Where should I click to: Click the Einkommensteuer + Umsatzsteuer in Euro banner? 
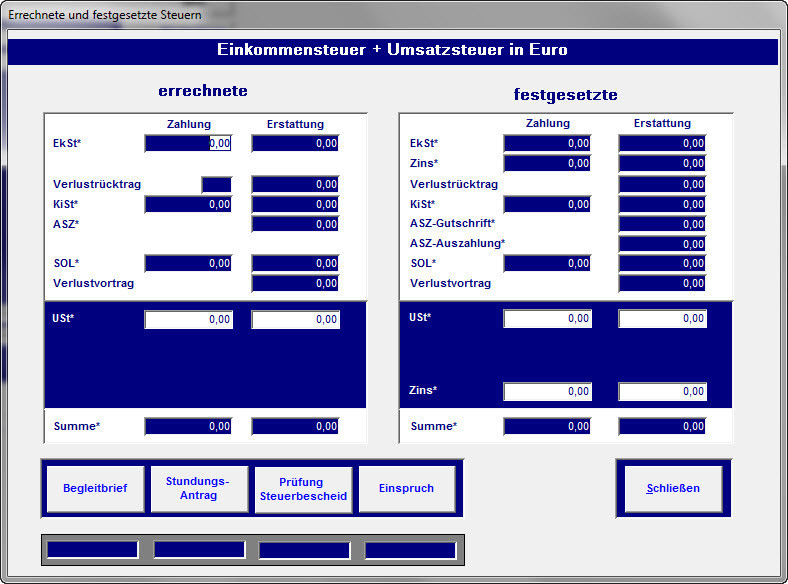[x=392, y=50]
